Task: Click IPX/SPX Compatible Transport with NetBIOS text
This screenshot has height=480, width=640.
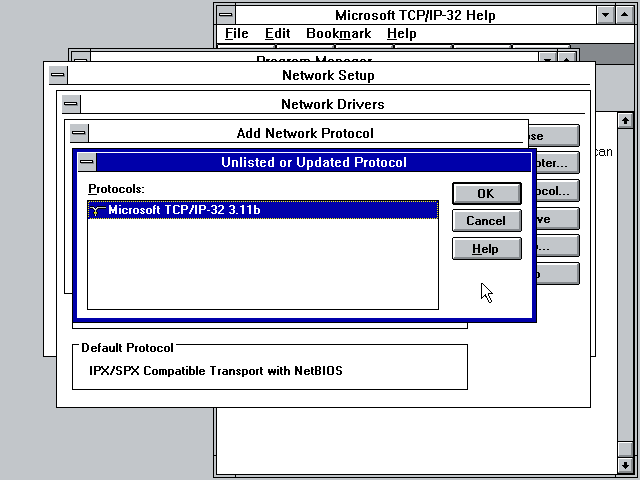Action: [216, 371]
